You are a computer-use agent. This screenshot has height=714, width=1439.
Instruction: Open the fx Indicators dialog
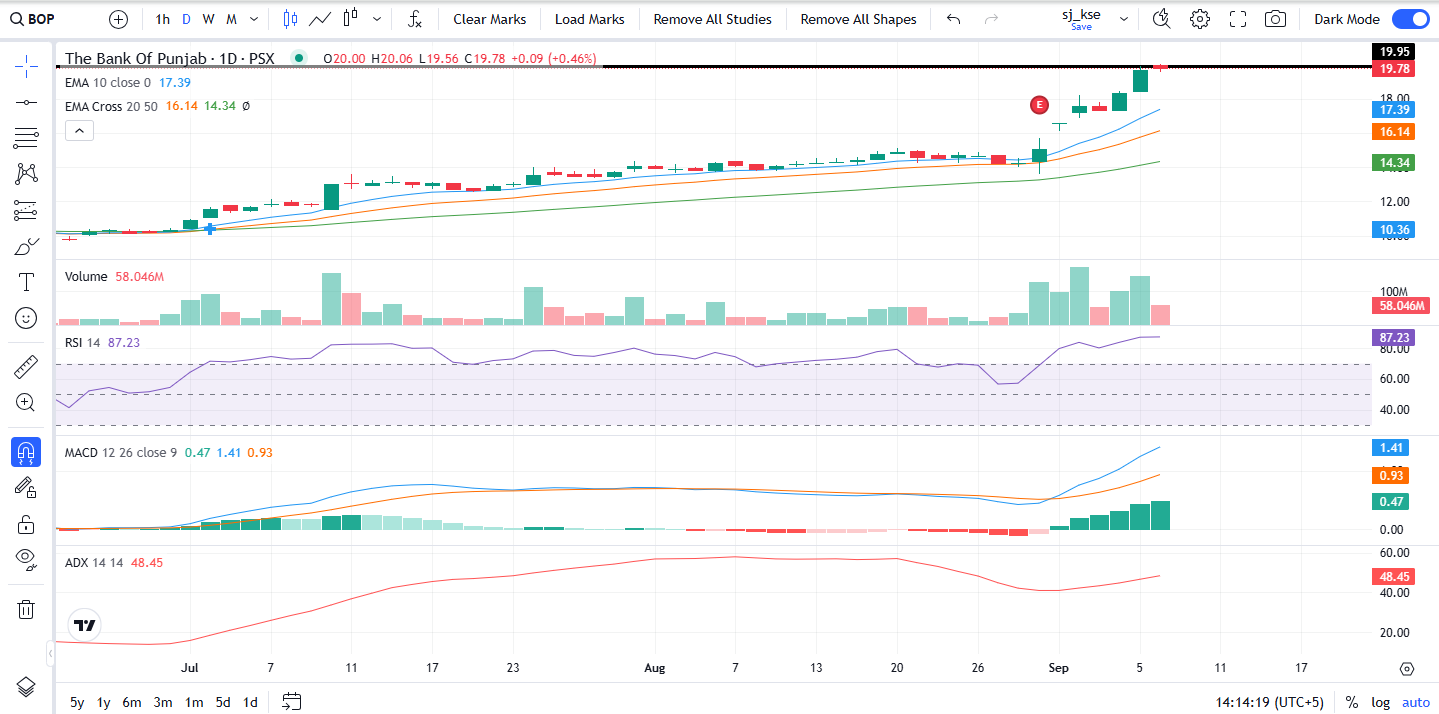coord(415,19)
